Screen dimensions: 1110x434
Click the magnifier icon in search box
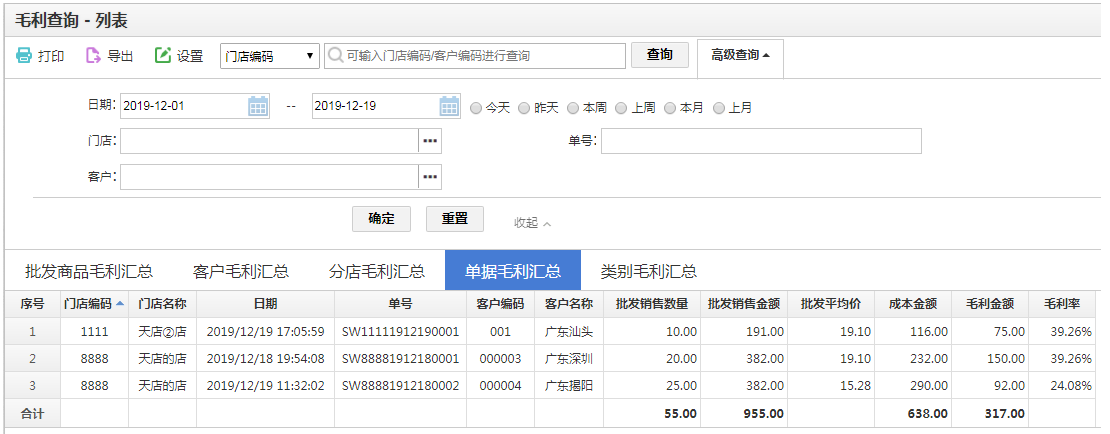[336, 55]
